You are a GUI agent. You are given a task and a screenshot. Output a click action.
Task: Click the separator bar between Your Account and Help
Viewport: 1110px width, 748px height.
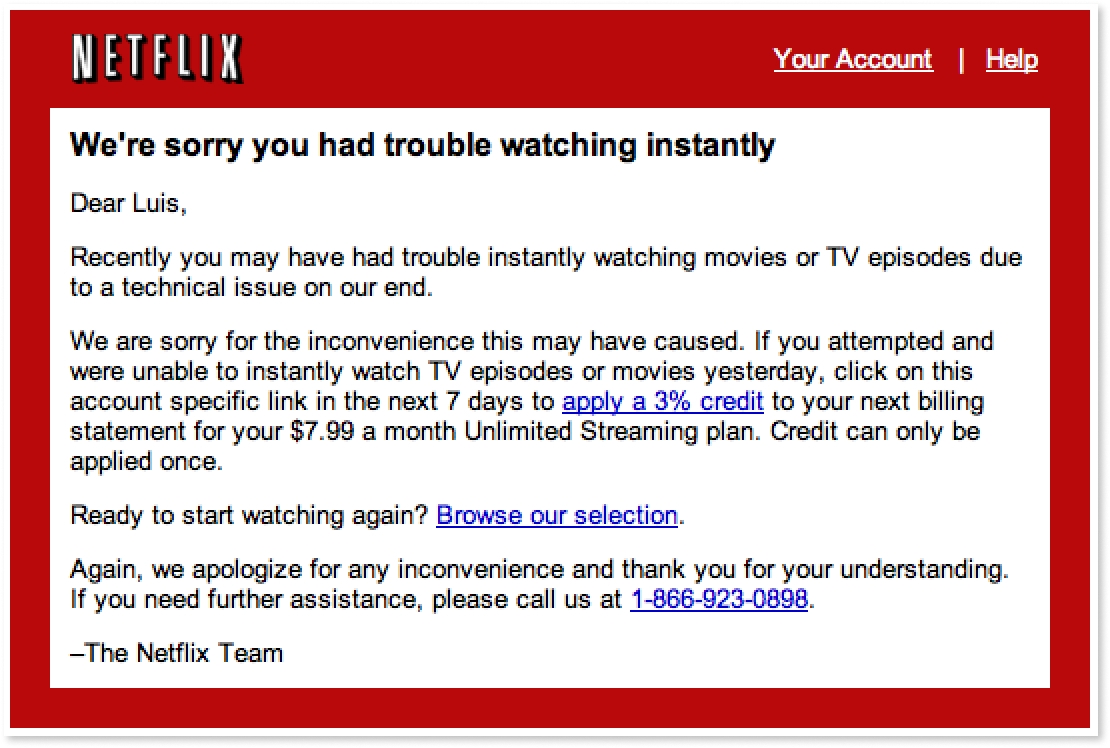point(961,60)
